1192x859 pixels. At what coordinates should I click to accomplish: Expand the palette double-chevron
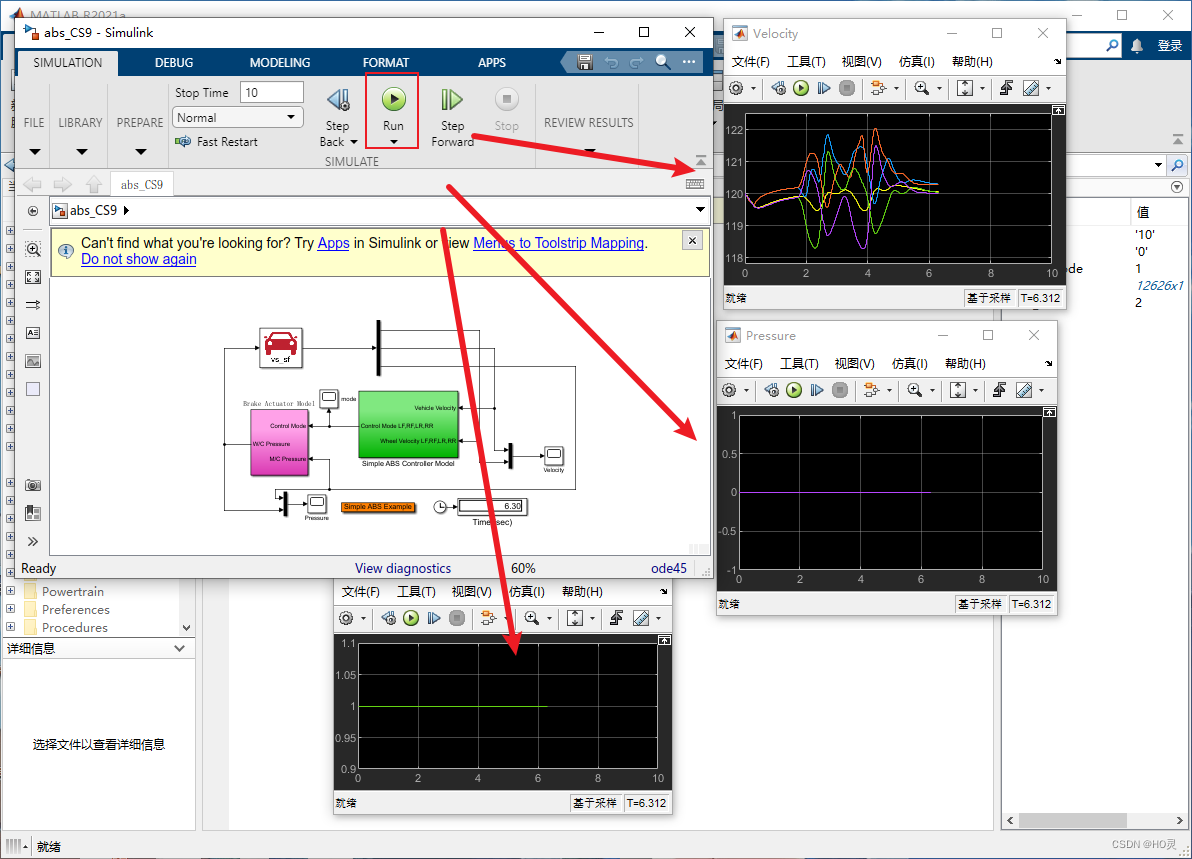point(33,541)
